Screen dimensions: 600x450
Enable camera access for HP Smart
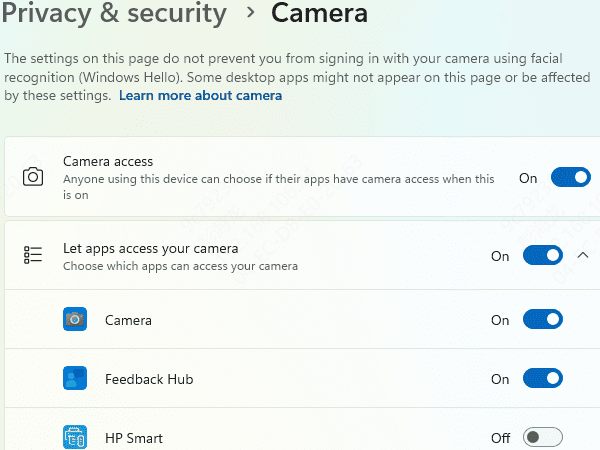[x=543, y=437]
